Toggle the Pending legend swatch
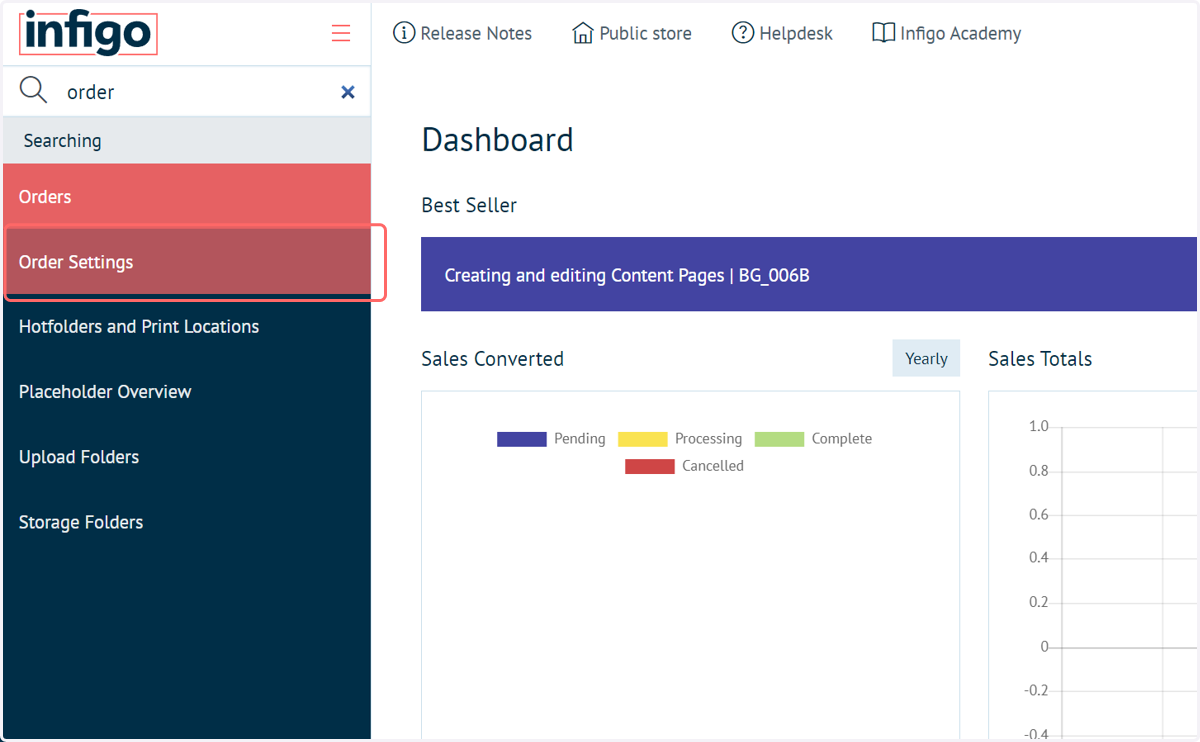This screenshot has width=1200, height=742. point(522,439)
